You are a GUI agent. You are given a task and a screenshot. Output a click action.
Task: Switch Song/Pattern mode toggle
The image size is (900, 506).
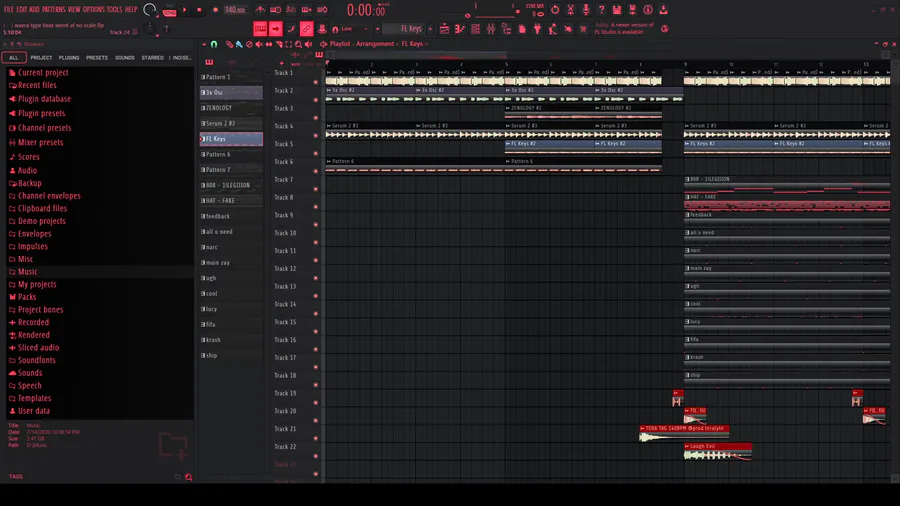click(x=169, y=12)
